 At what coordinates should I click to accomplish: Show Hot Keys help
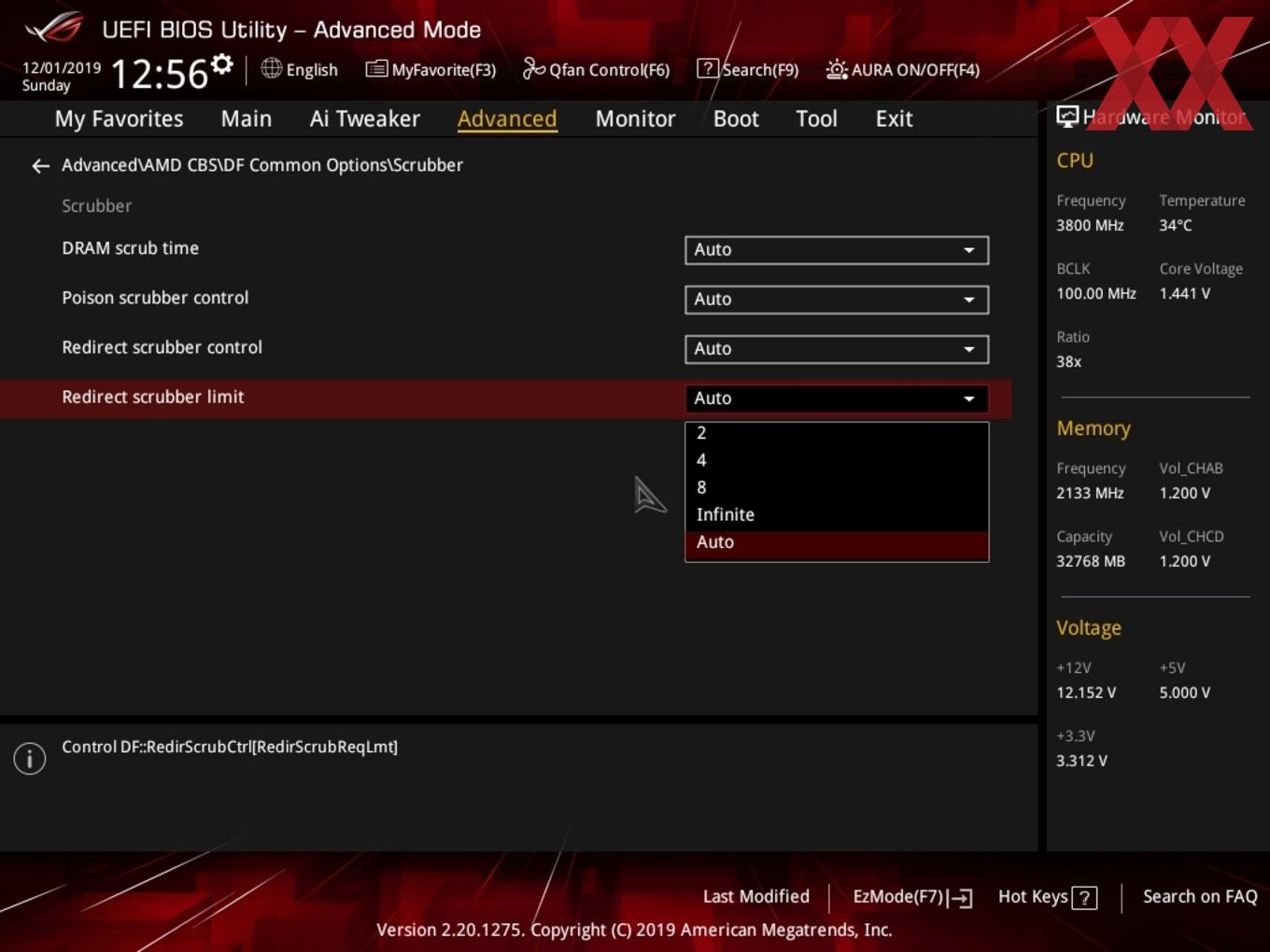(1047, 897)
